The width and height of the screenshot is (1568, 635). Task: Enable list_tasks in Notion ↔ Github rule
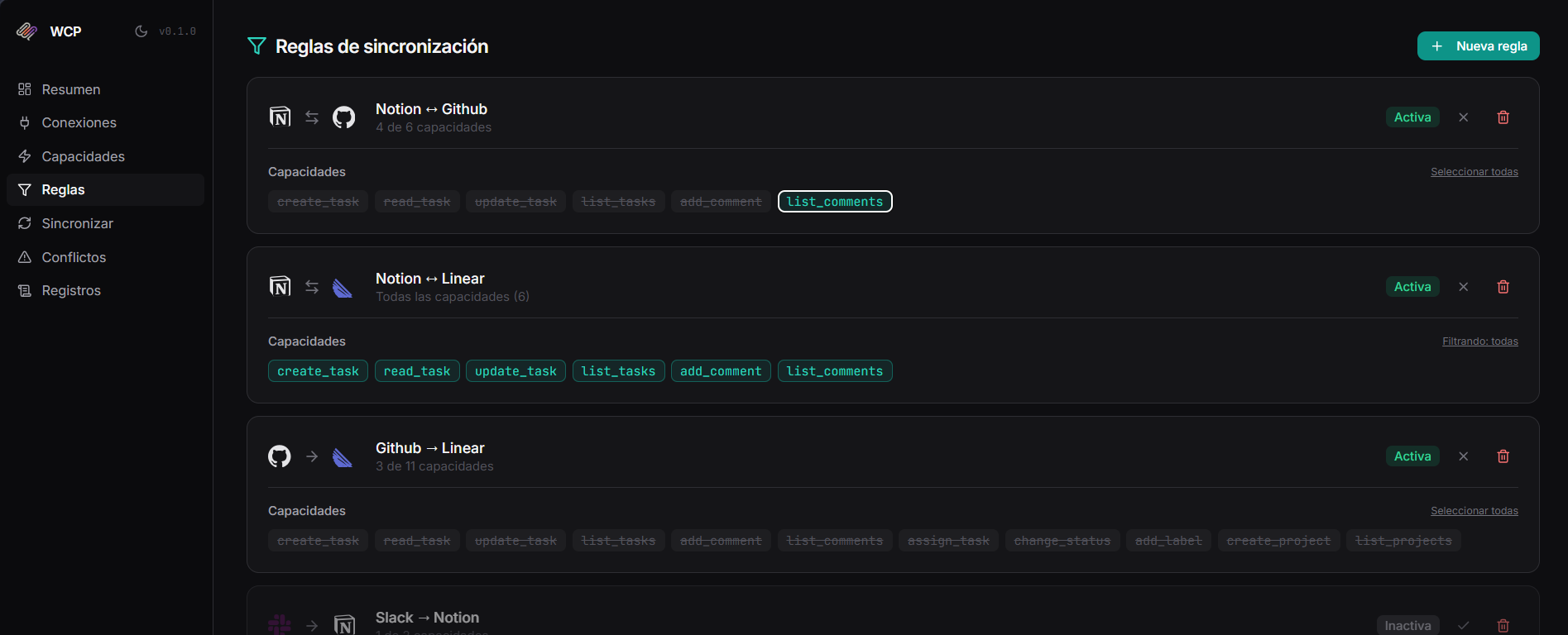[618, 202]
